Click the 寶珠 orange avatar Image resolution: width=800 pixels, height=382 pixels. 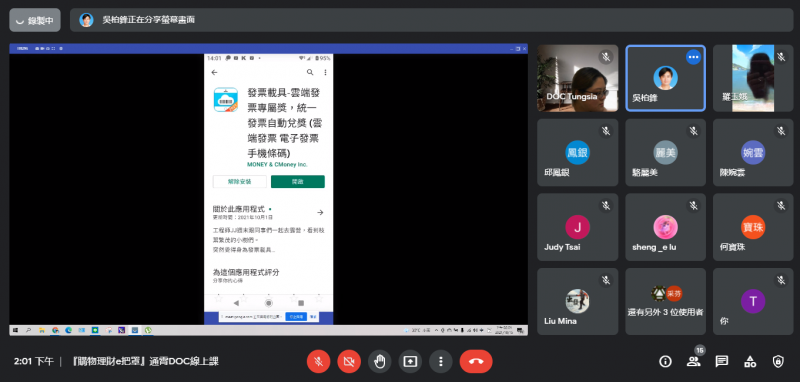pos(753,227)
